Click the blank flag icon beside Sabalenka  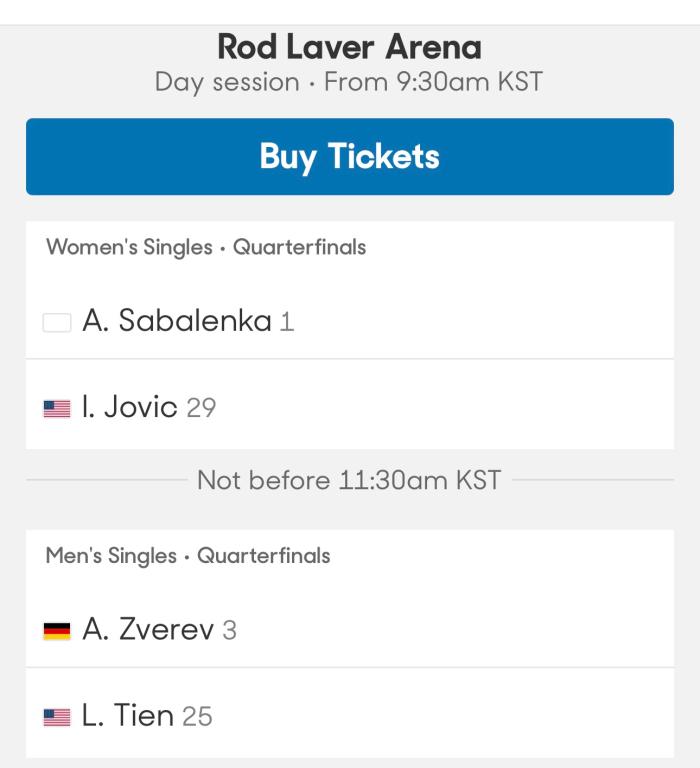point(57,323)
